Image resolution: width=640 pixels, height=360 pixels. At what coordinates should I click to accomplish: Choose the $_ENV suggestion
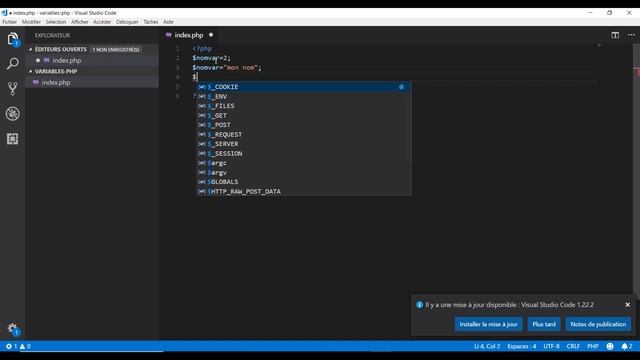(304, 96)
